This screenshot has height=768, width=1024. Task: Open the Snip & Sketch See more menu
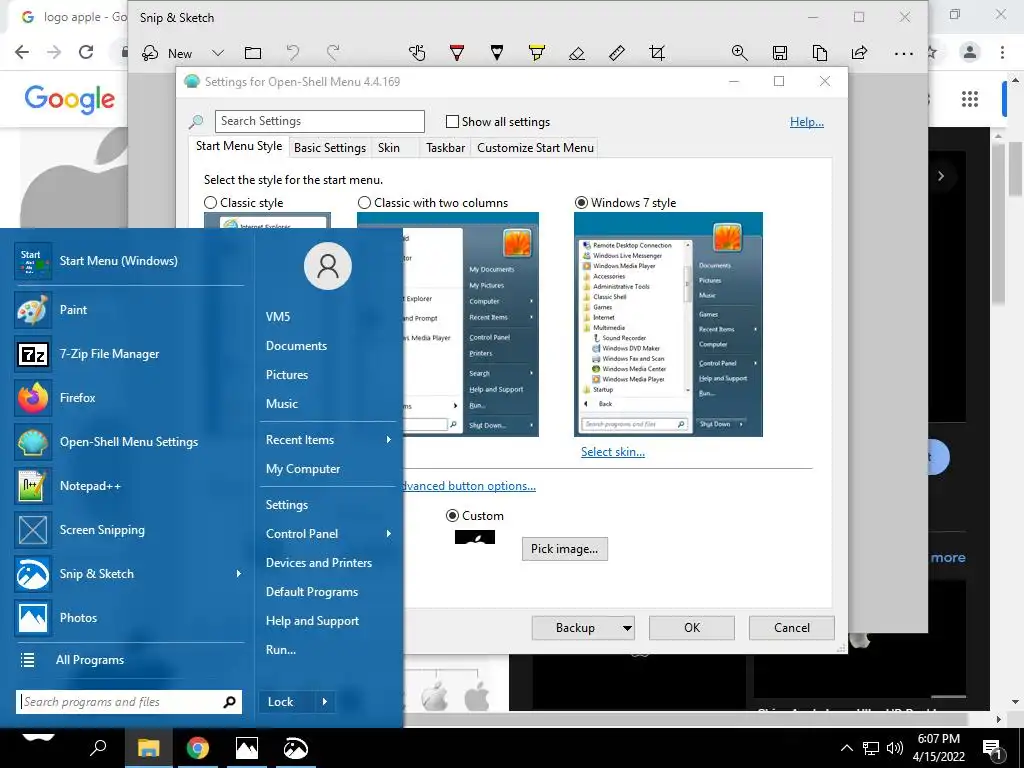tap(904, 54)
